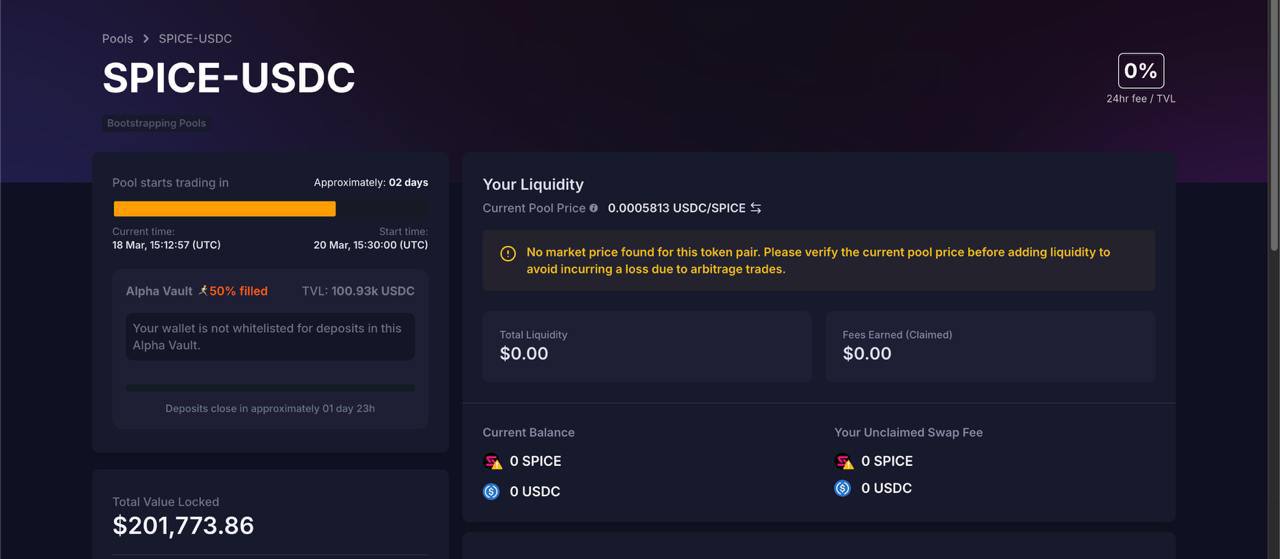Click the Total Value Locked amount
Viewport: 1280px width, 559px height.
(x=183, y=526)
